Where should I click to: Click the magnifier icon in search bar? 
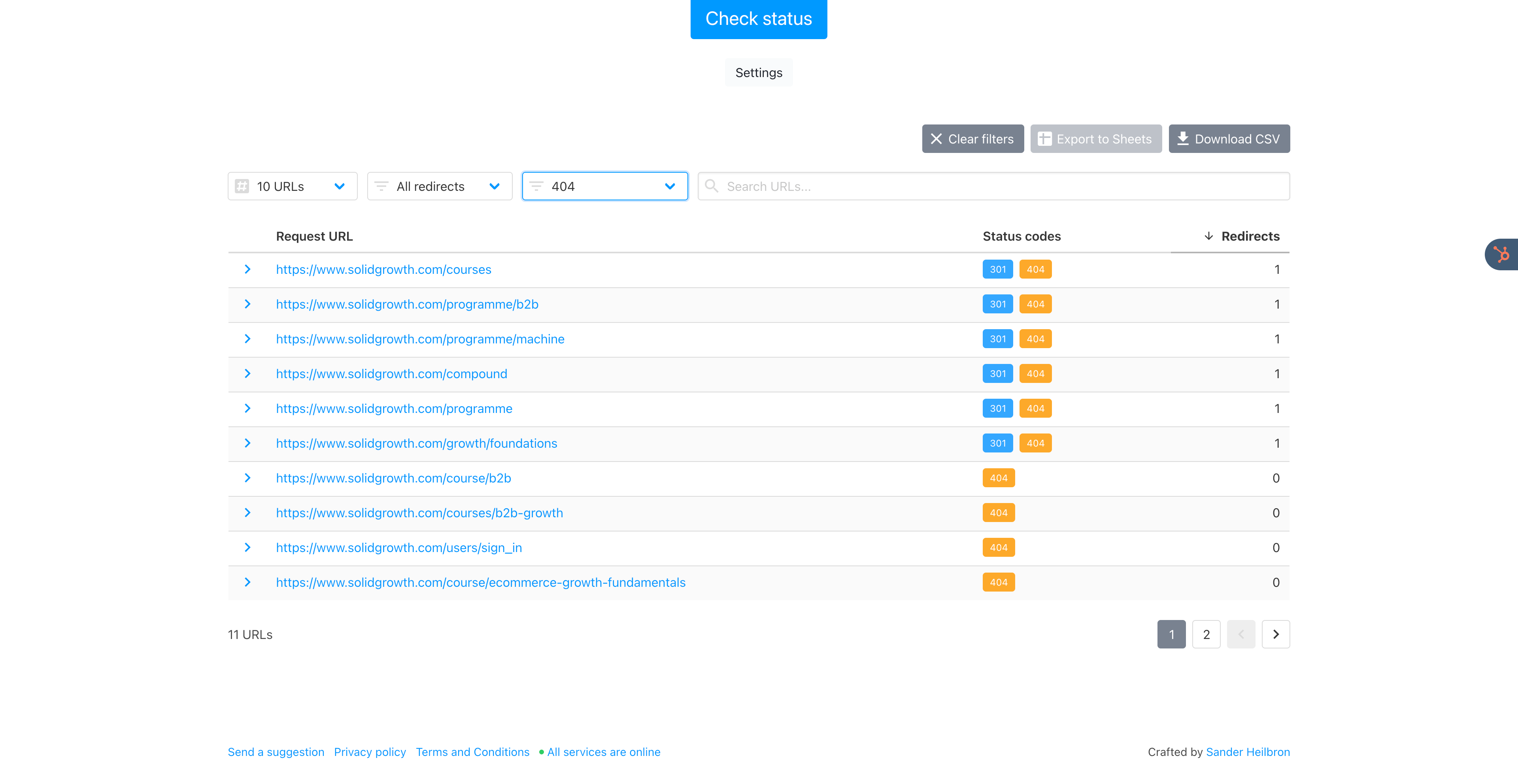pyautogui.click(x=711, y=186)
